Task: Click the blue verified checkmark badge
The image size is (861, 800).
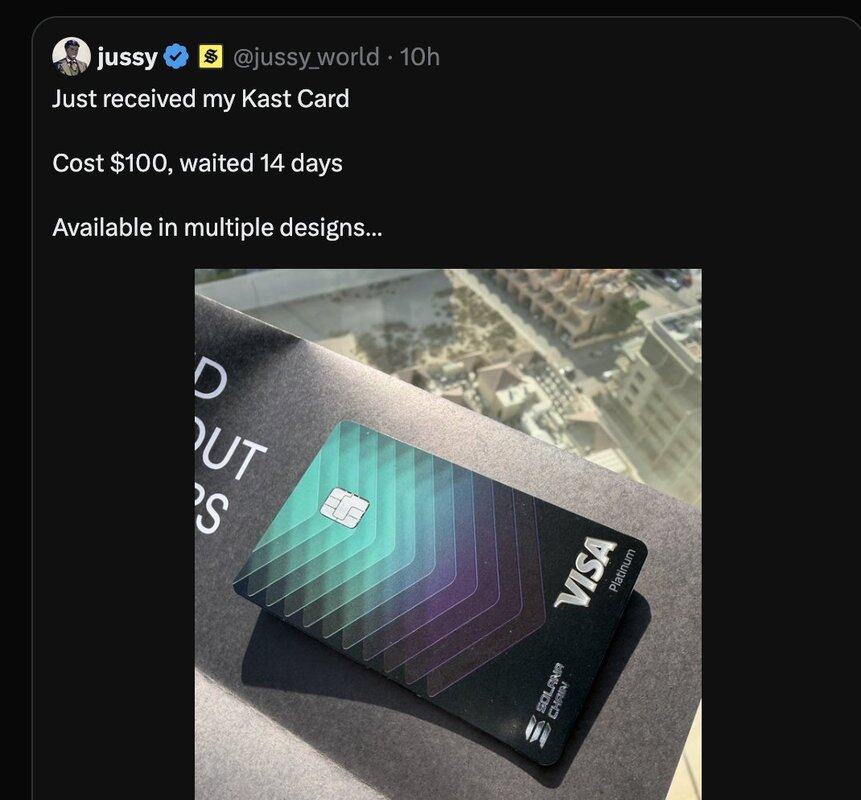Action: (176, 57)
